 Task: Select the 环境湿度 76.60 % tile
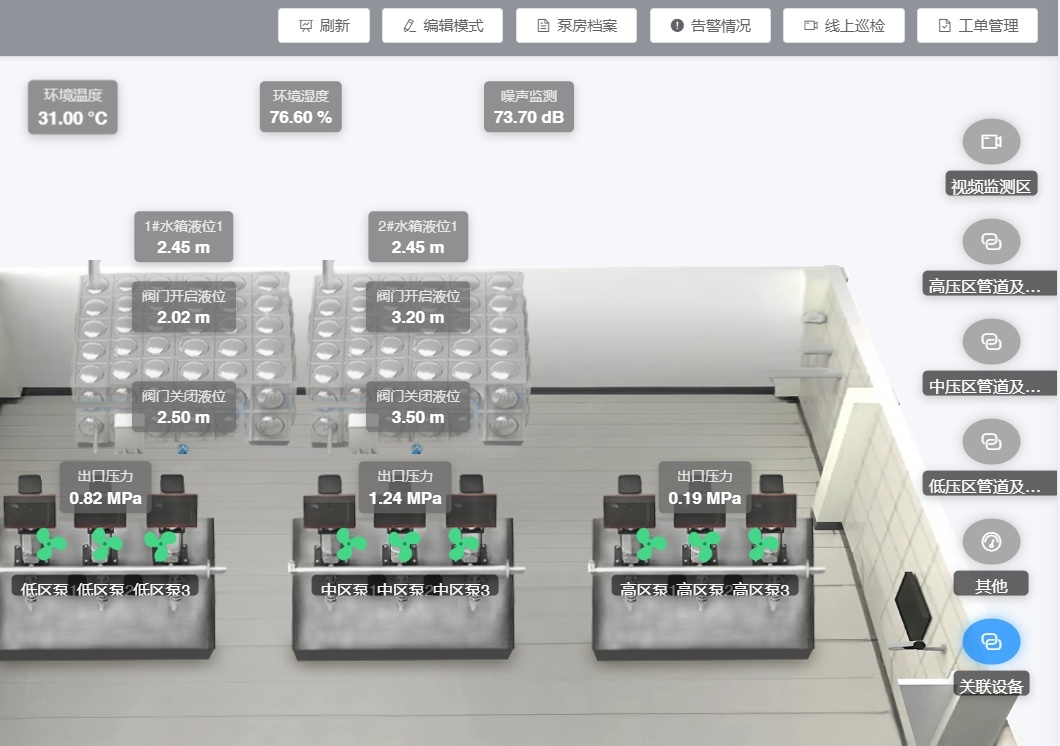coord(301,108)
